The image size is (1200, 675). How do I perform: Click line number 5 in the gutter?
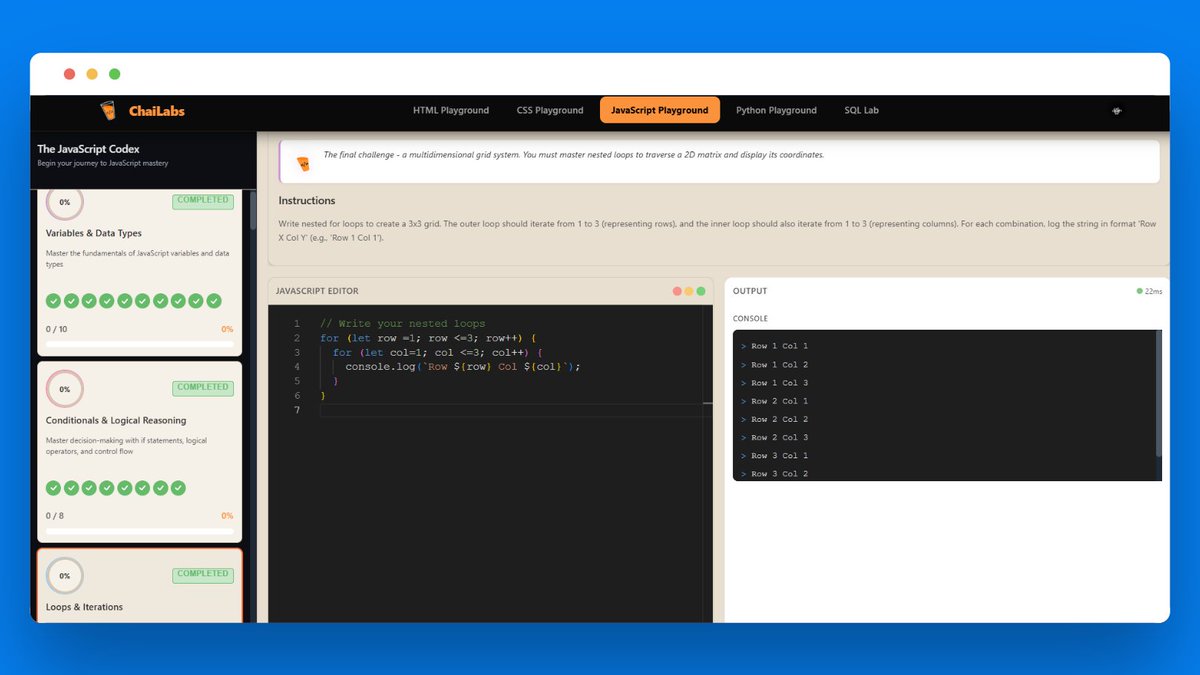coord(297,381)
